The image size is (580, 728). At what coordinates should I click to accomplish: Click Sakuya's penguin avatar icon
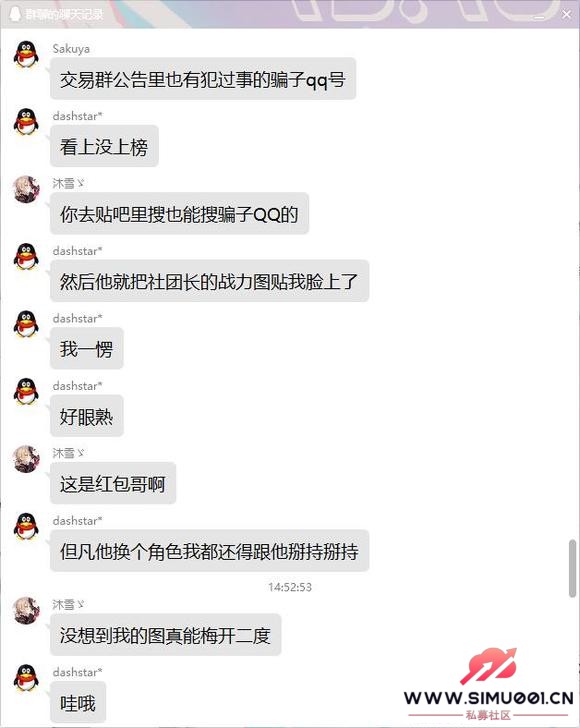tap(26, 54)
